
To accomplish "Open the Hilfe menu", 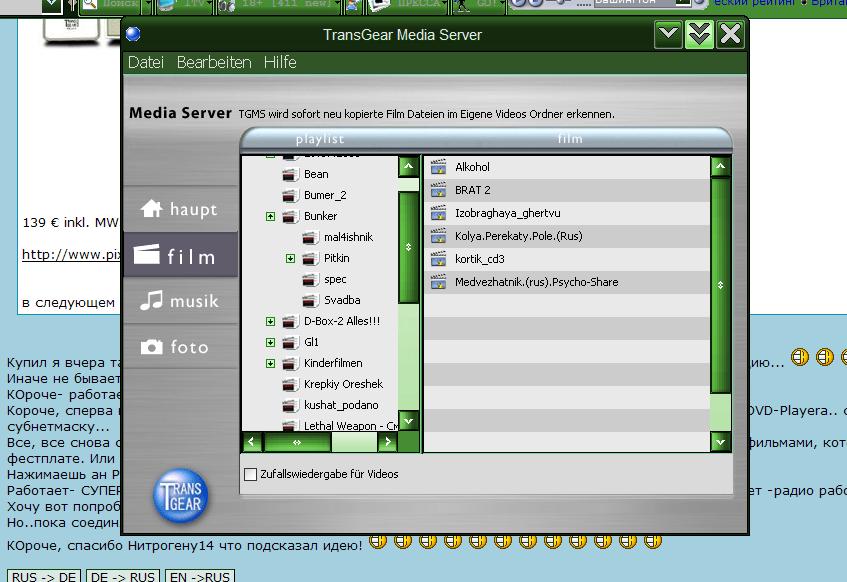I will [280, 62].
